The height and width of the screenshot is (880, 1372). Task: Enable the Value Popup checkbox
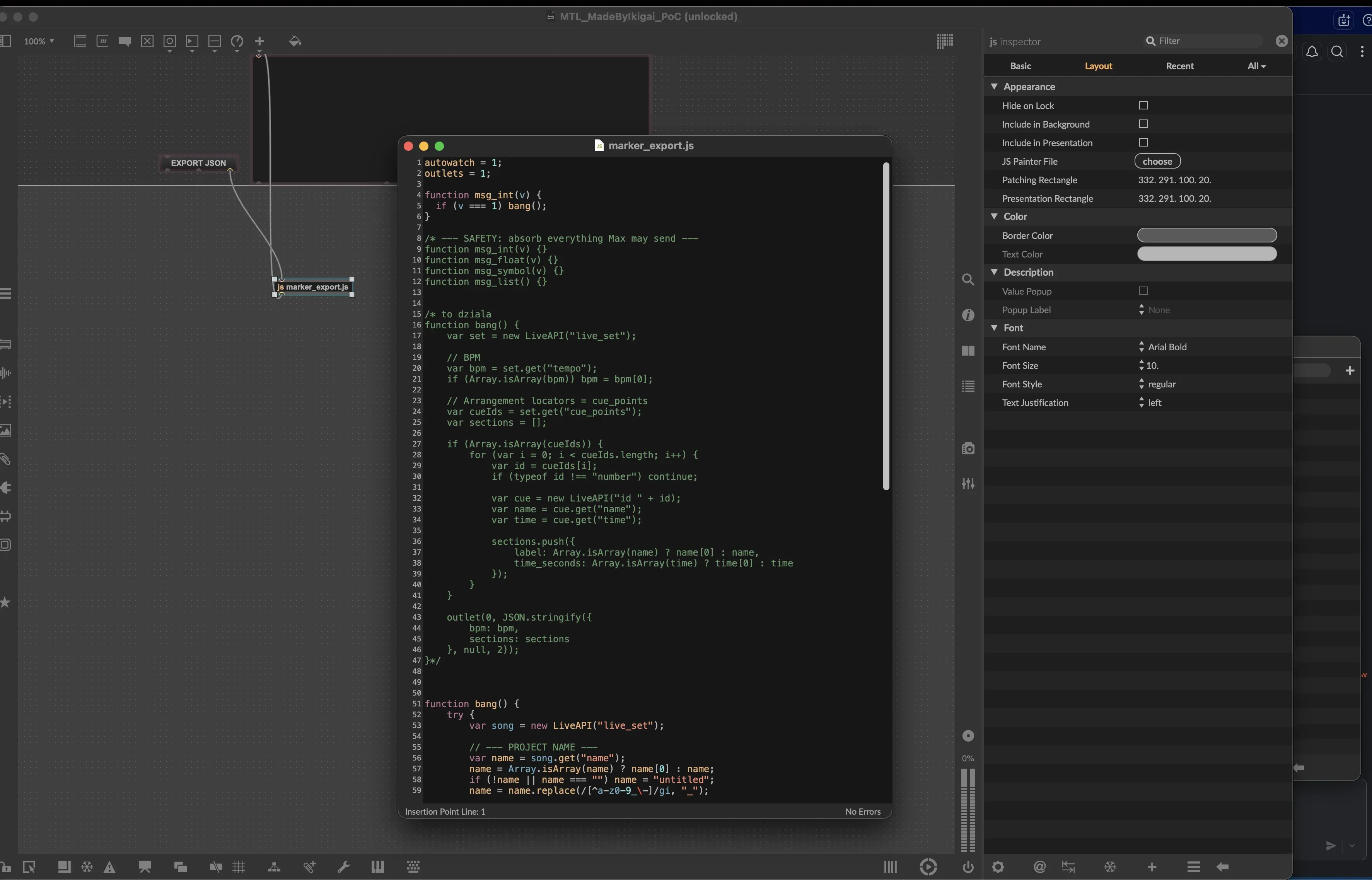[1143, 291]
